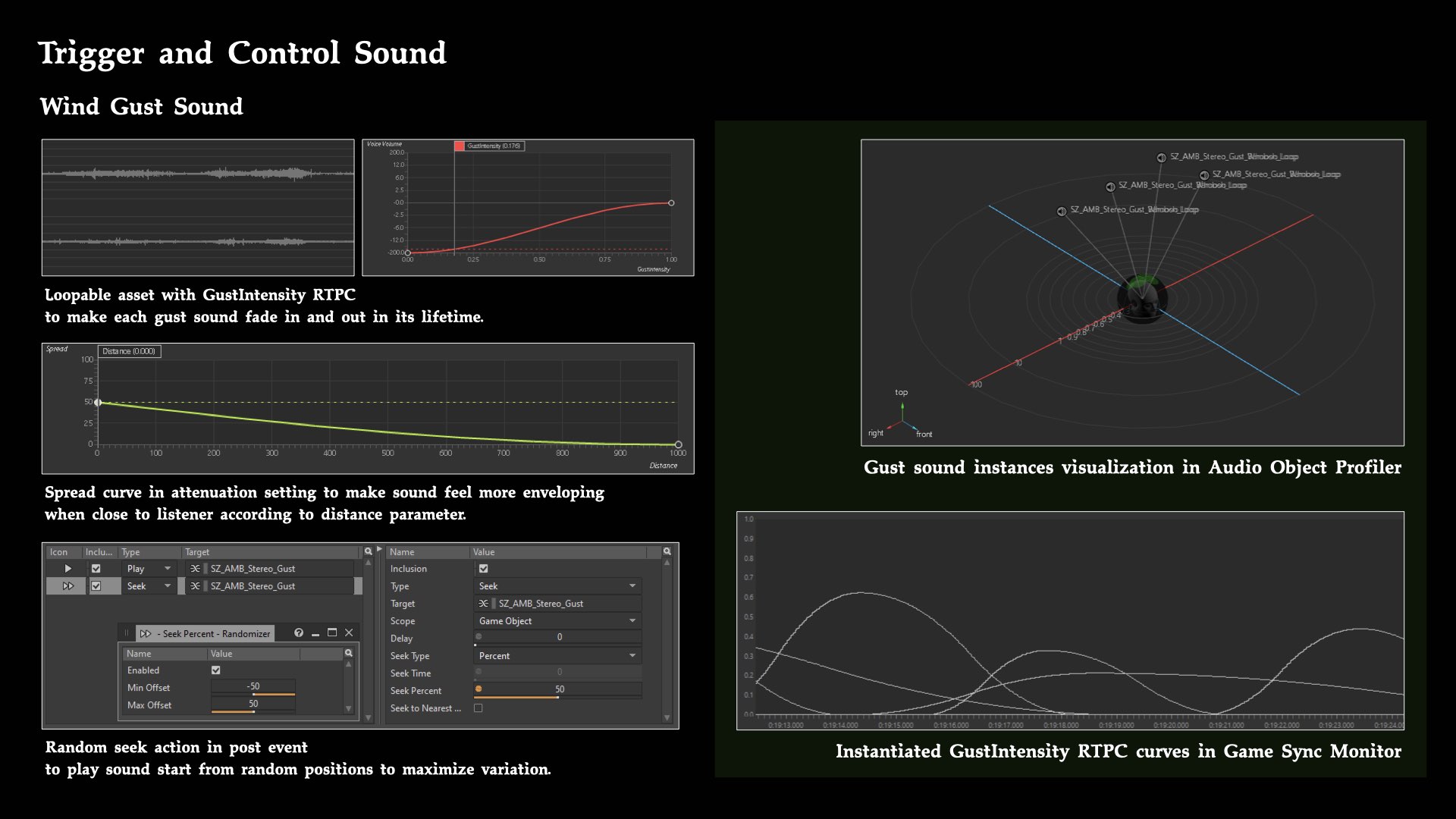Viewport: 1456px width, 819px height.
Task: Click the end point of the Spread curve
Action: (x=678, y=445)
